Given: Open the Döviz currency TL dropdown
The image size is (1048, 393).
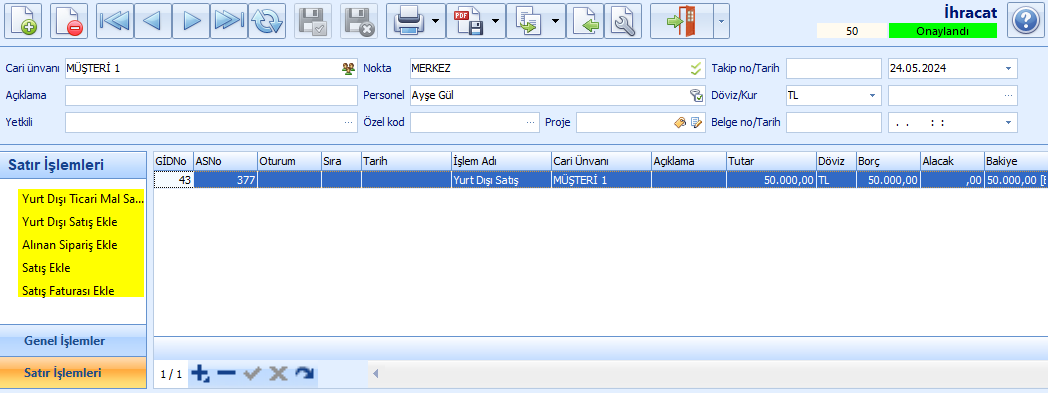Looking at the screenshot, I should pos(872,96).
